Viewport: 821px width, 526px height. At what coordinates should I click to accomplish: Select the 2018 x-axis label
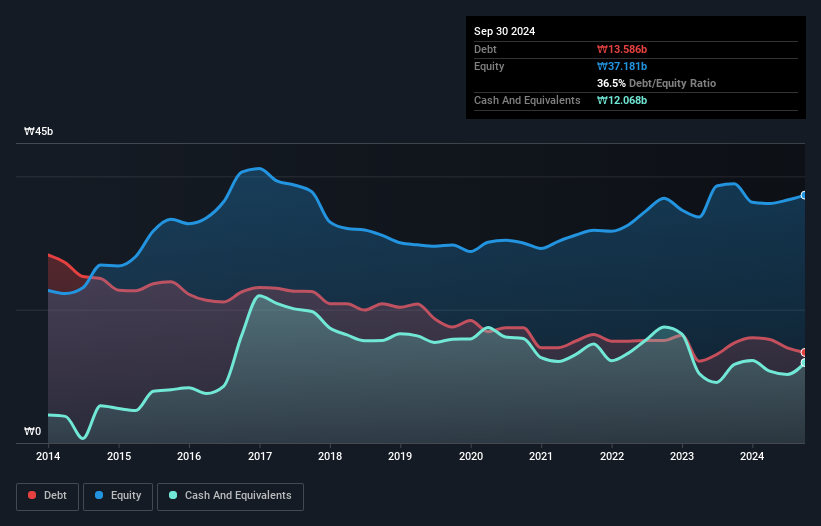point(330,456)
